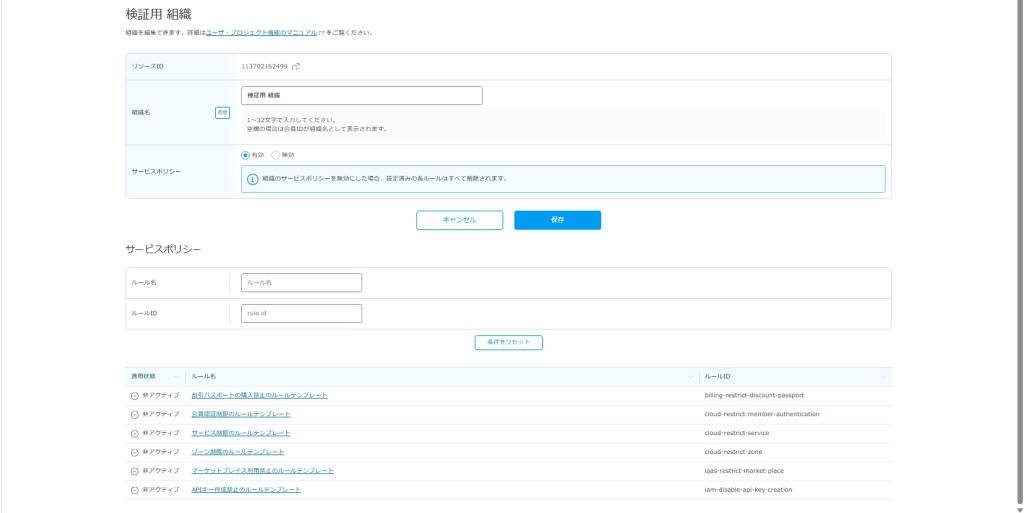
Task: Click the status icon for cloud-restrict-zone row
Action: [x=135, y=452]
